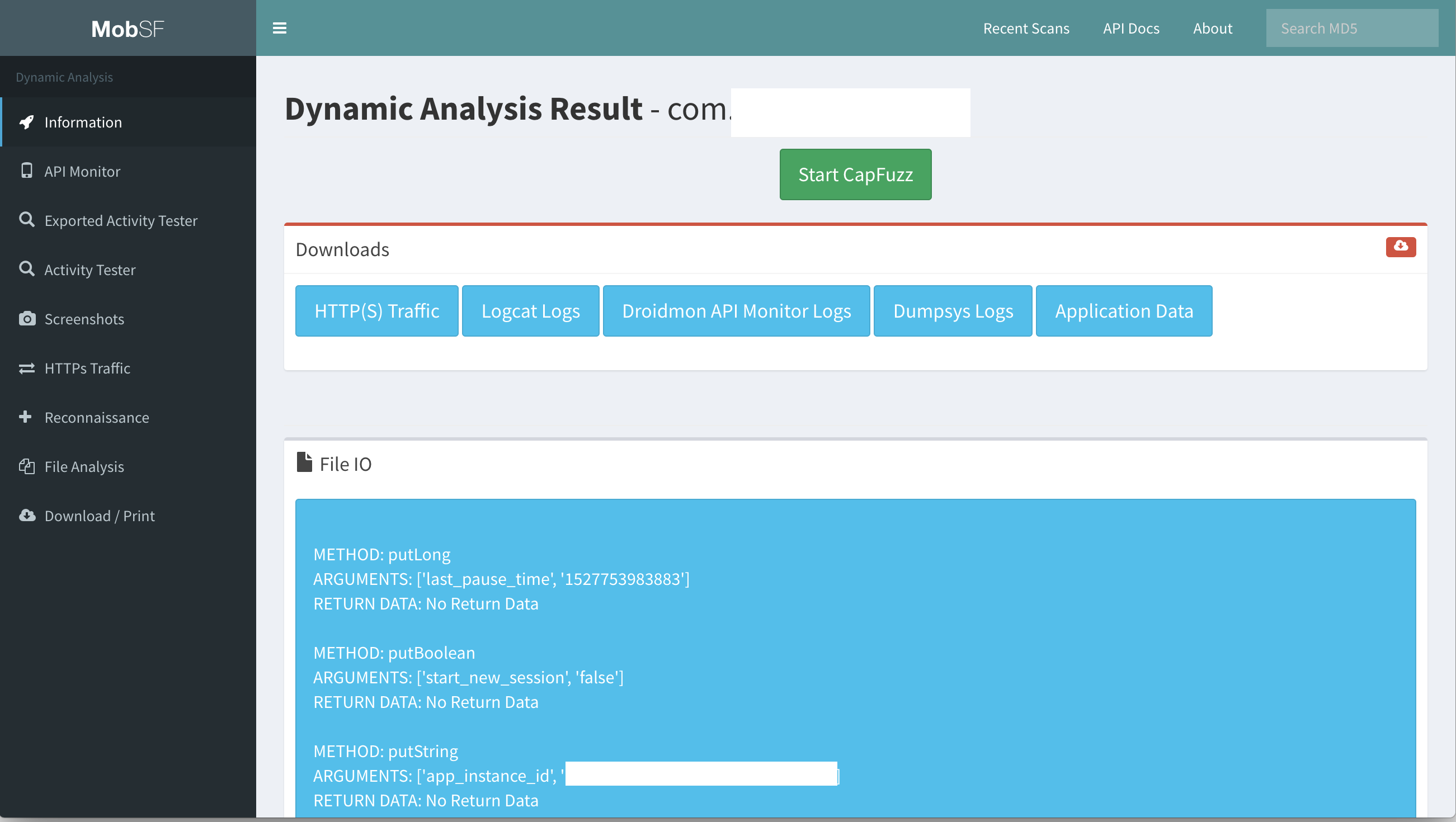Viewport: 1456px width, 822px height.
Task: Focus the Search MD5 field
Action: [x=1352, y=29]
